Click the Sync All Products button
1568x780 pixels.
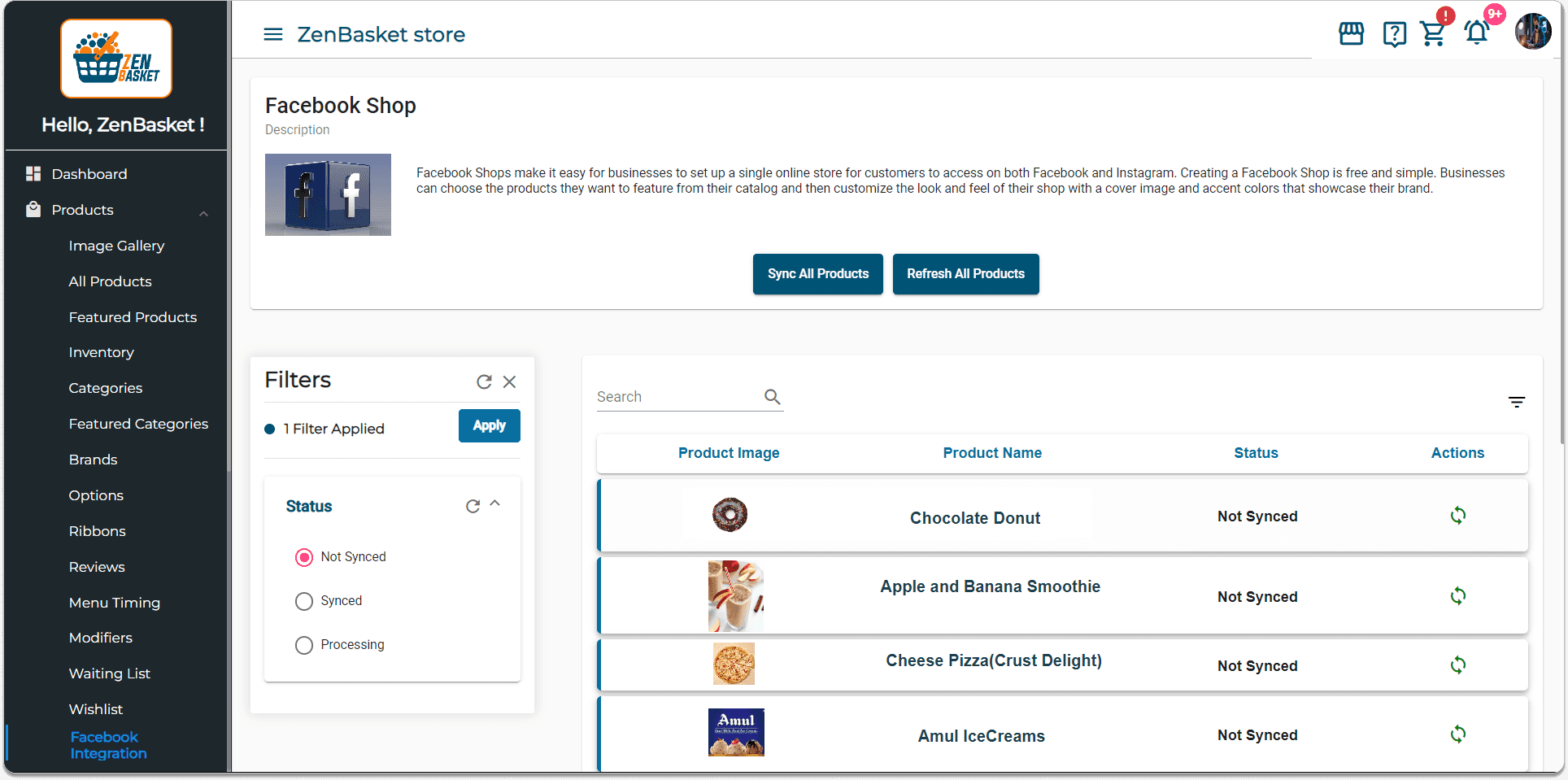[x=817, y=274]
